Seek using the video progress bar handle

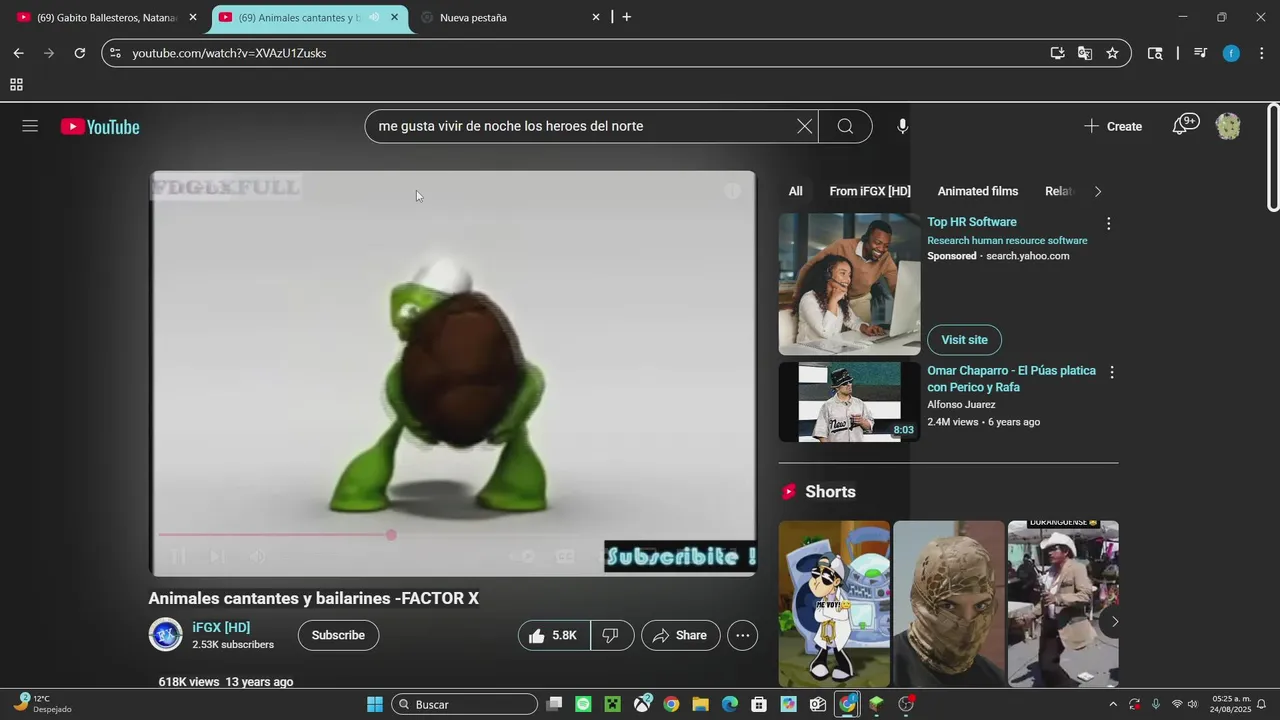[391, 535]
